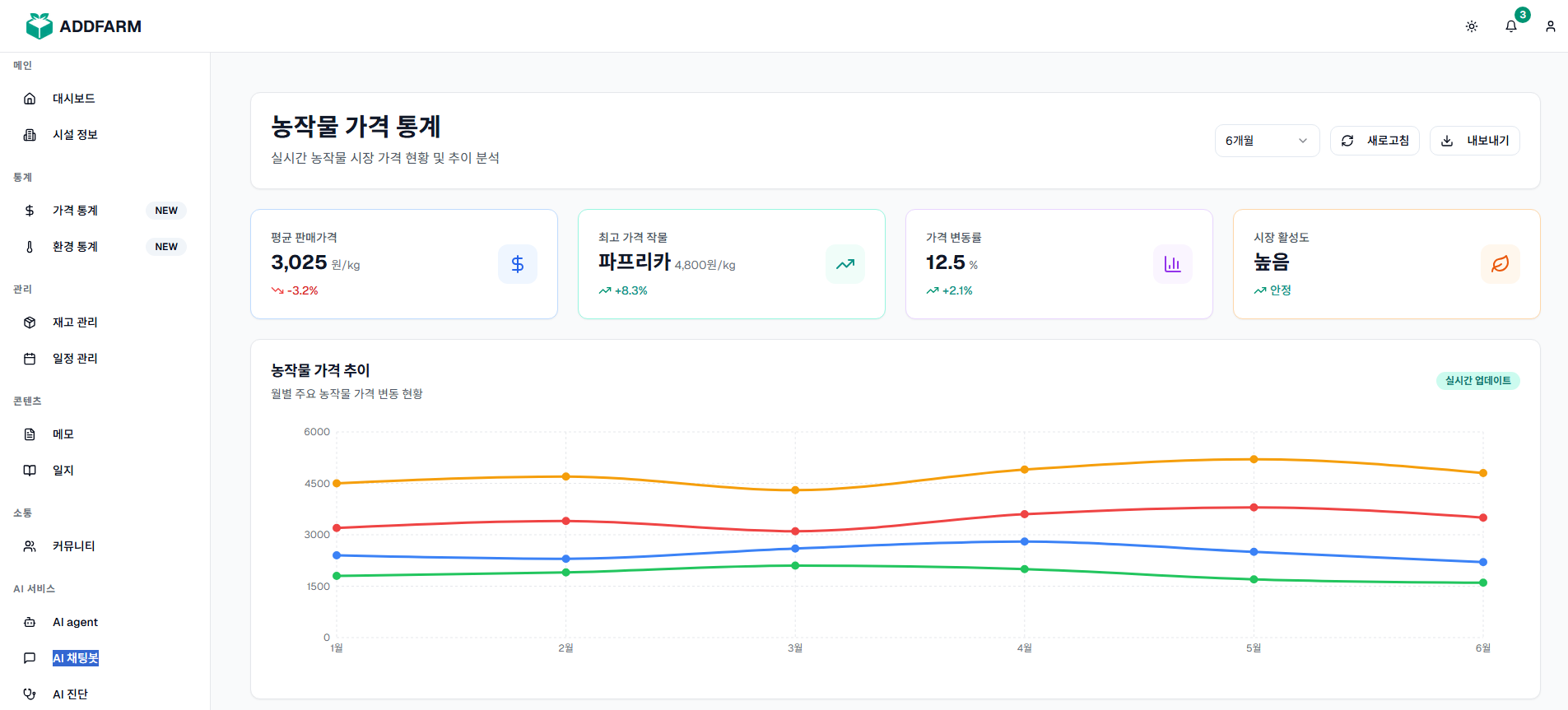
Task: Click the stethoscope icon for AI 진단
Action: click(30, 694)
